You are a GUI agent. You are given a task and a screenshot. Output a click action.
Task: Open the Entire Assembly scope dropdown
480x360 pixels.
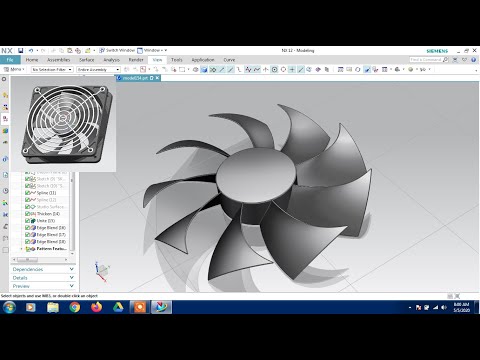click(98, 69)
